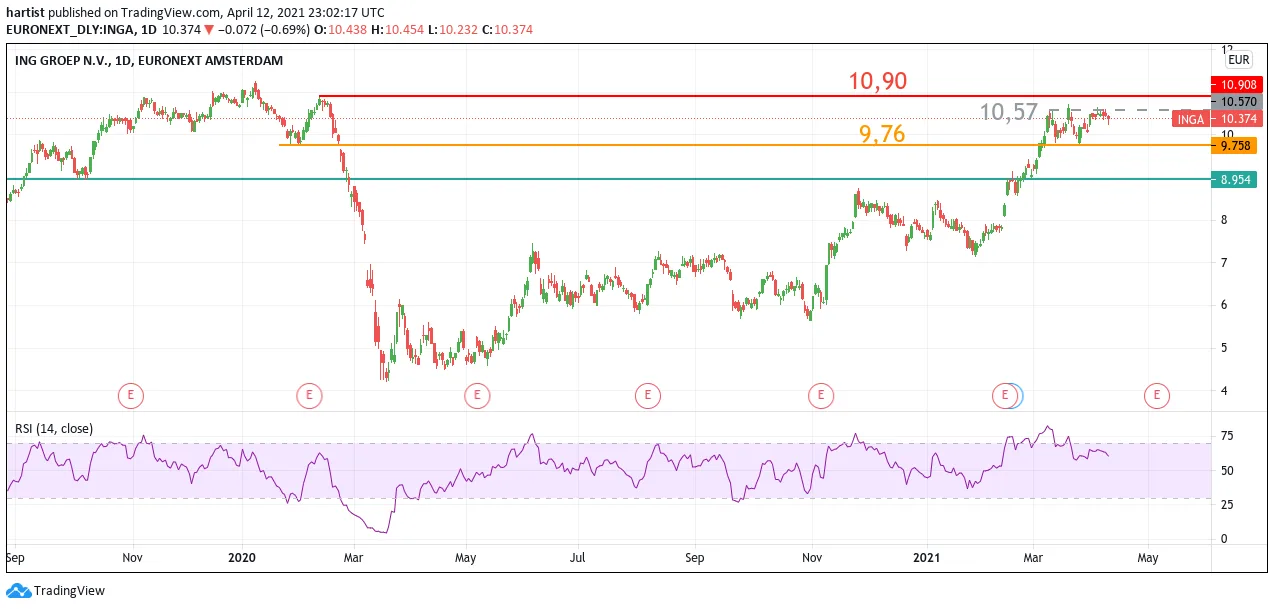
Task: Click the green 8.954 price label
Action: pos(1236,180)
